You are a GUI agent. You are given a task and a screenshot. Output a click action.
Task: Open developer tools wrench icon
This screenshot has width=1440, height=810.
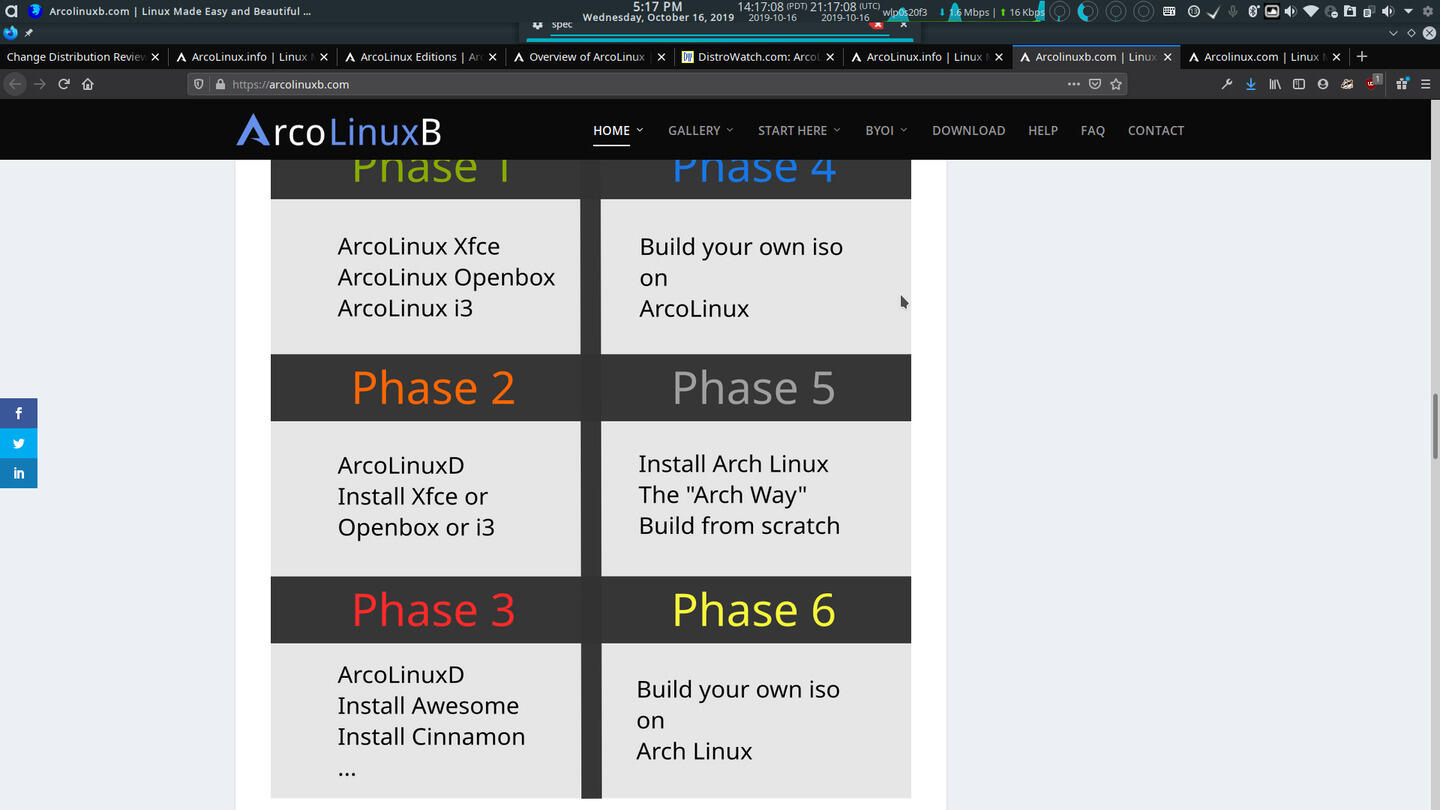[1227, 84]
